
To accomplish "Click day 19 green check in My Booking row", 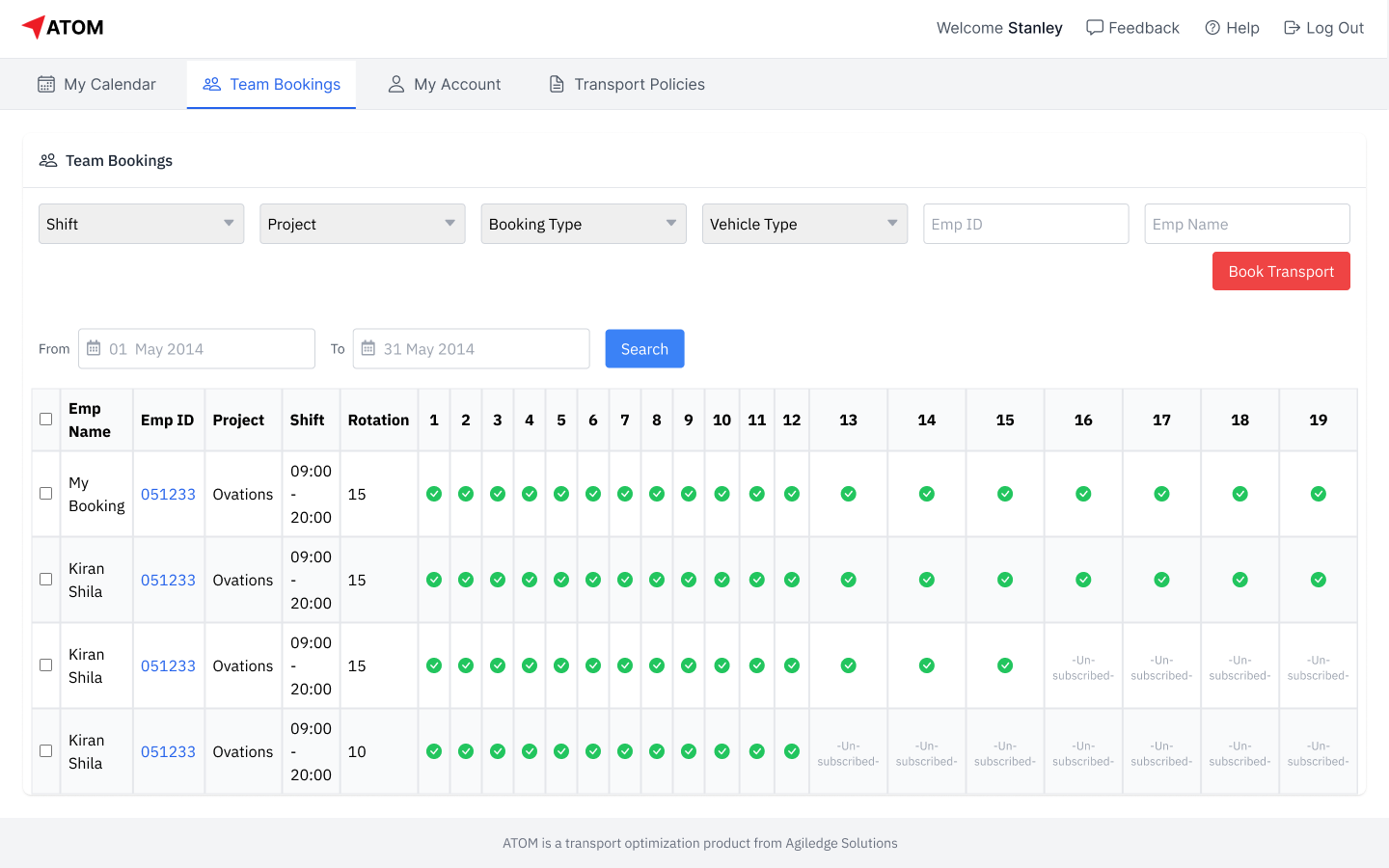I will tap(1319, 494).
